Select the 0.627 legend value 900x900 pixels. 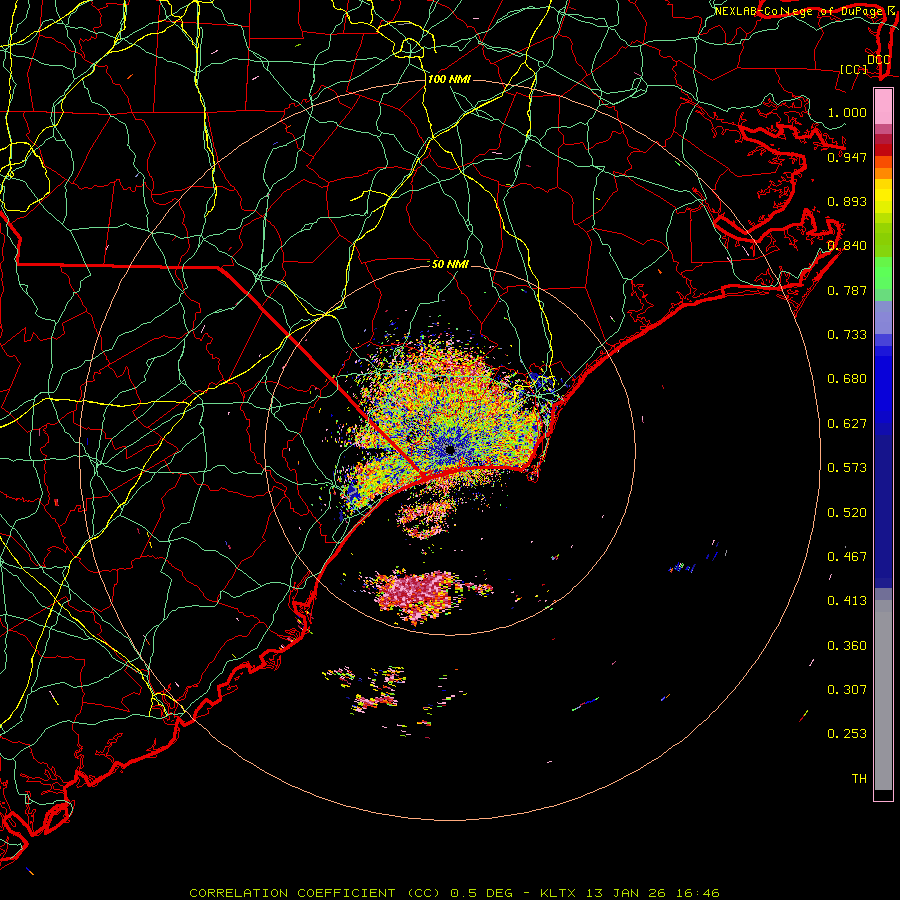847,424
